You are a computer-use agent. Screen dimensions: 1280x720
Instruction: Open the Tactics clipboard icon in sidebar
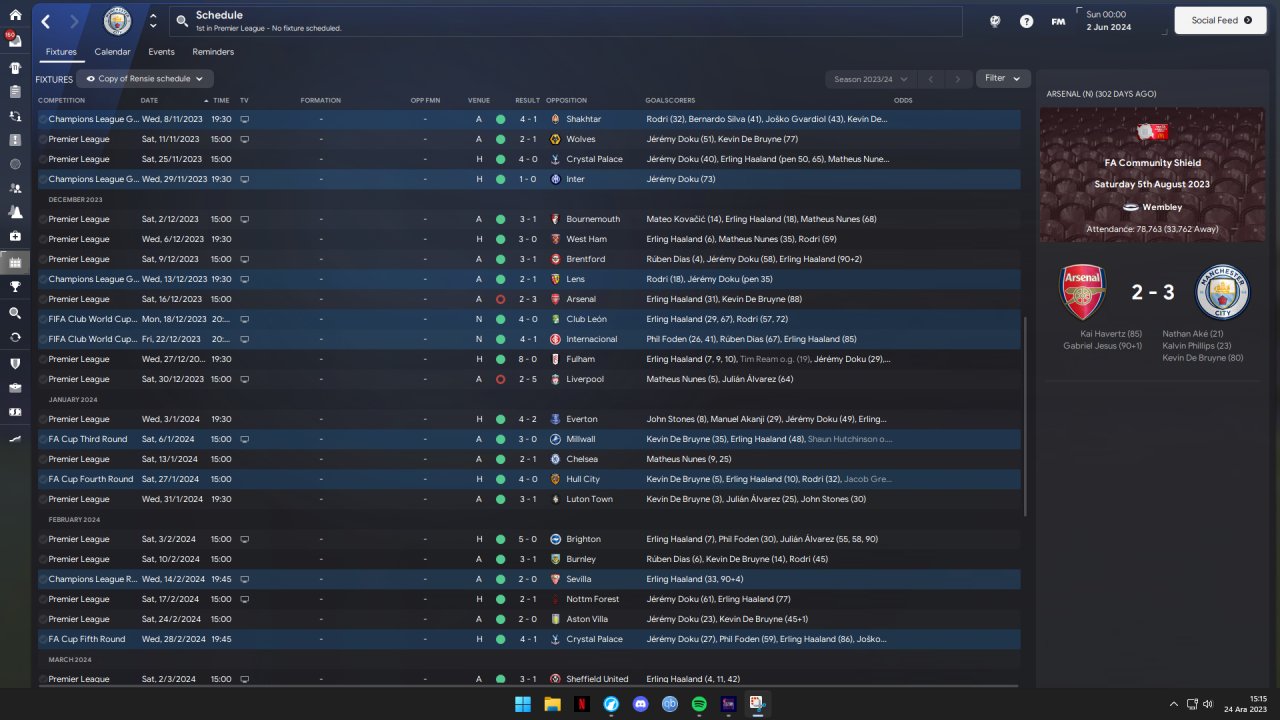point(15,92)
